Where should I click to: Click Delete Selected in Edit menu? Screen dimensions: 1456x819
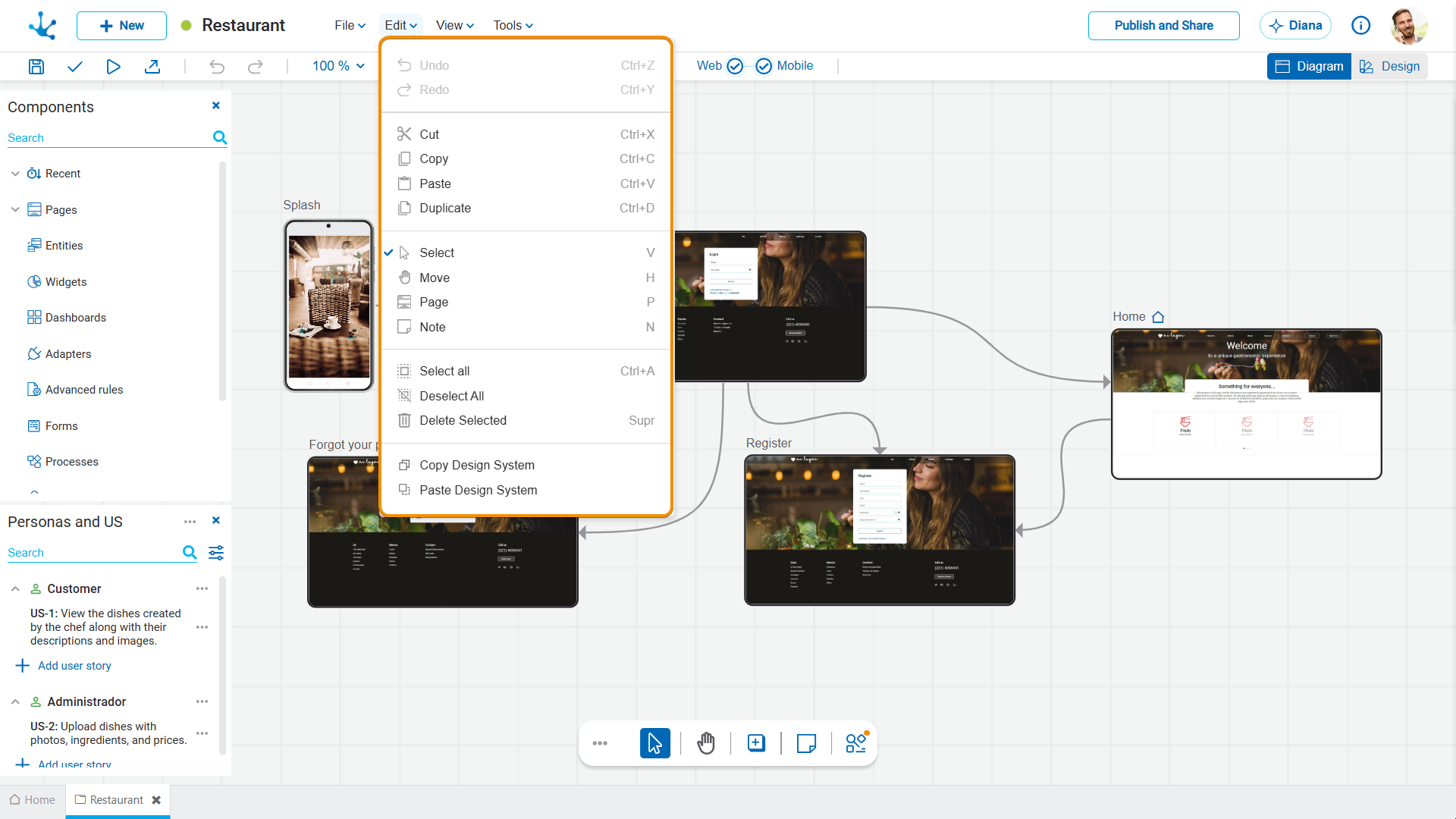pos(526,420)
